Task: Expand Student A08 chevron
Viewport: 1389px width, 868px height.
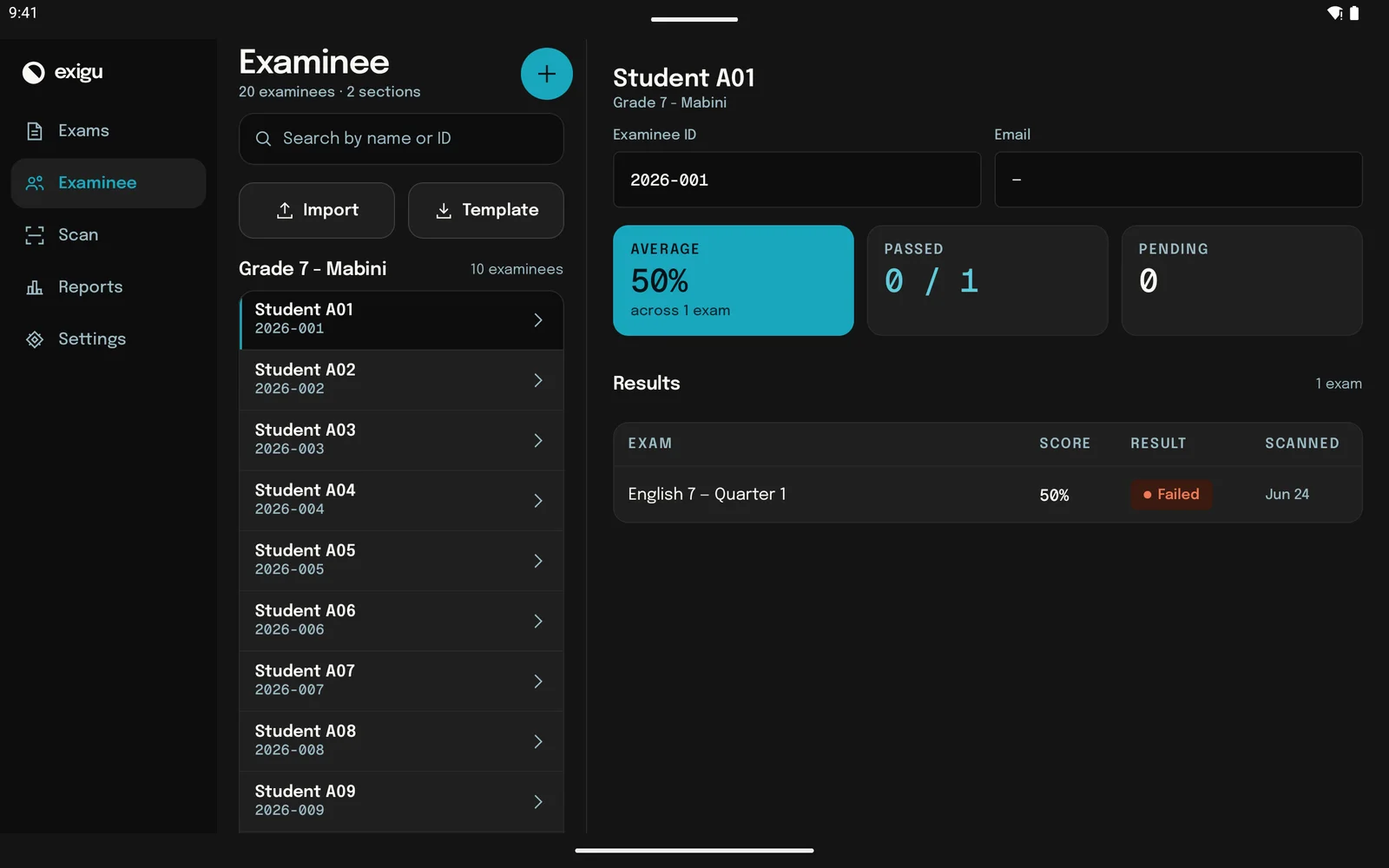Action: coord(538,741)
